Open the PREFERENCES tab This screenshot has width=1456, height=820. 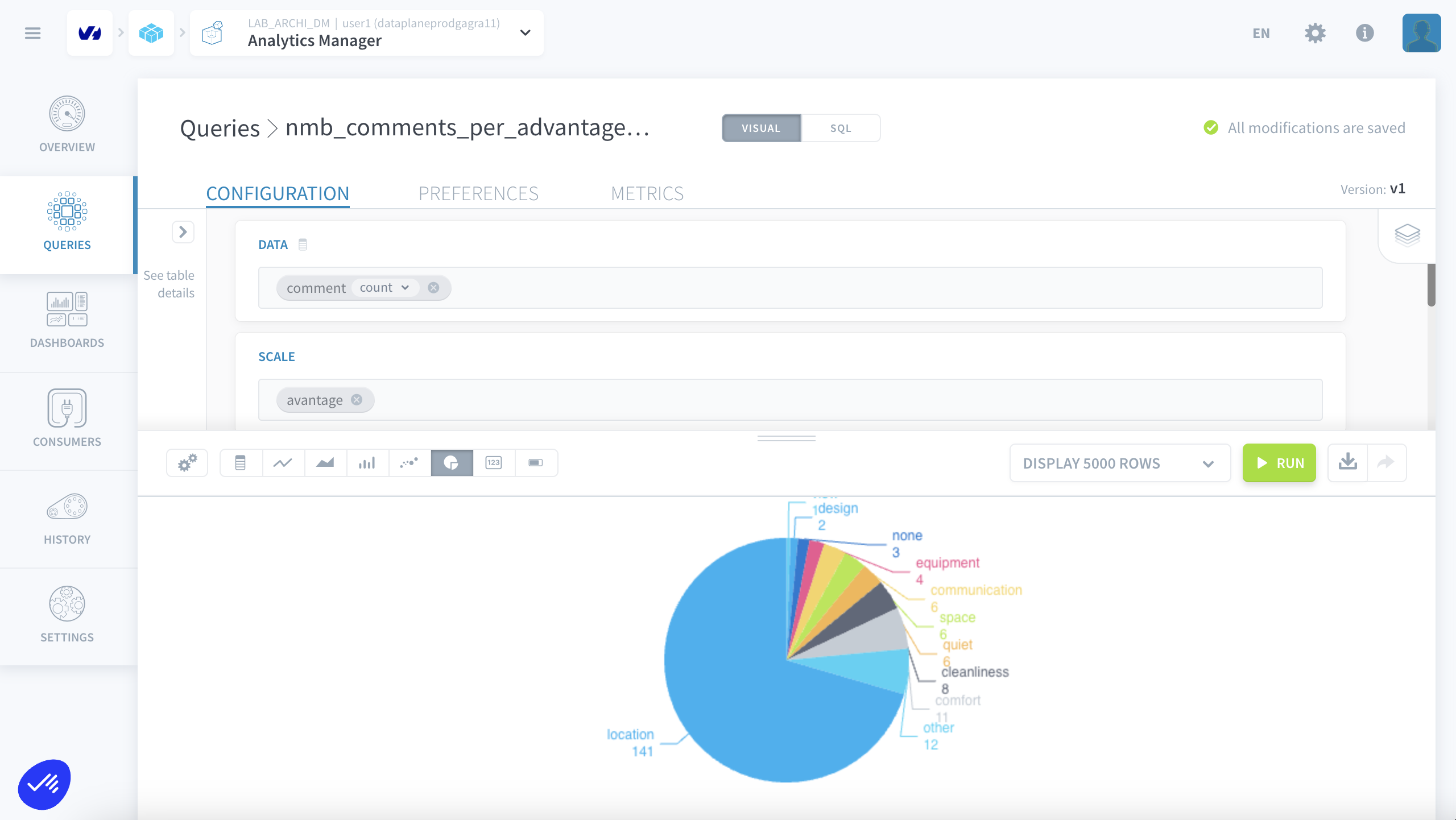tap(478, 193)
